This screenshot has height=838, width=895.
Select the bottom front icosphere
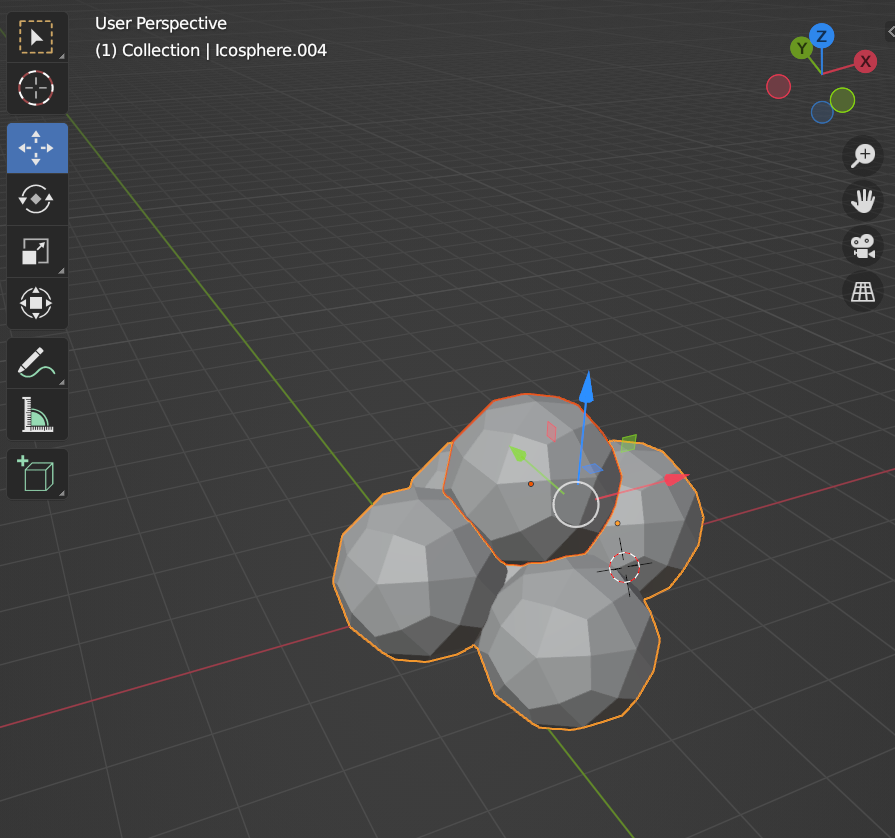click(568, 645)
